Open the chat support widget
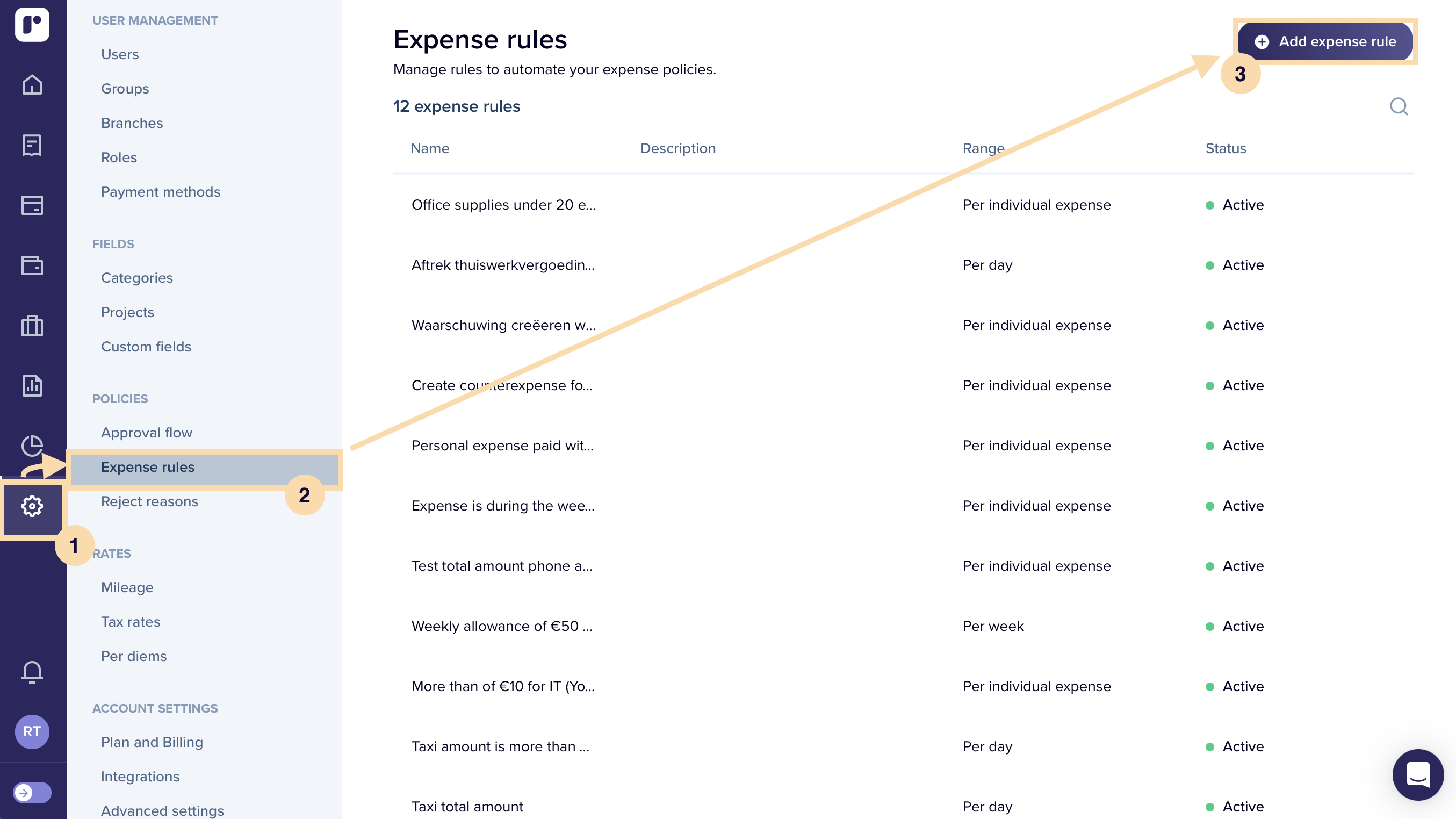This screenshot has height=819, width=1456. point(1418,775)
